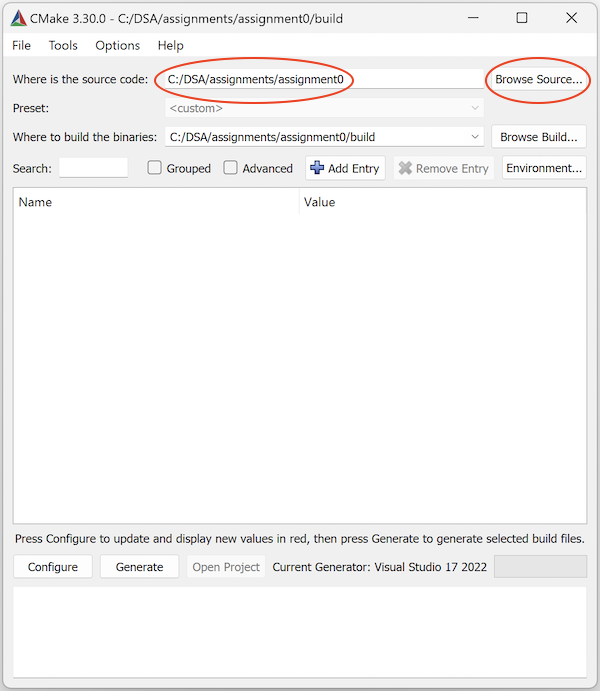The height and width of the screenshot is (691, 600).
Task: Open the Preset custom dropdown
Action: (x=475, y=108)
